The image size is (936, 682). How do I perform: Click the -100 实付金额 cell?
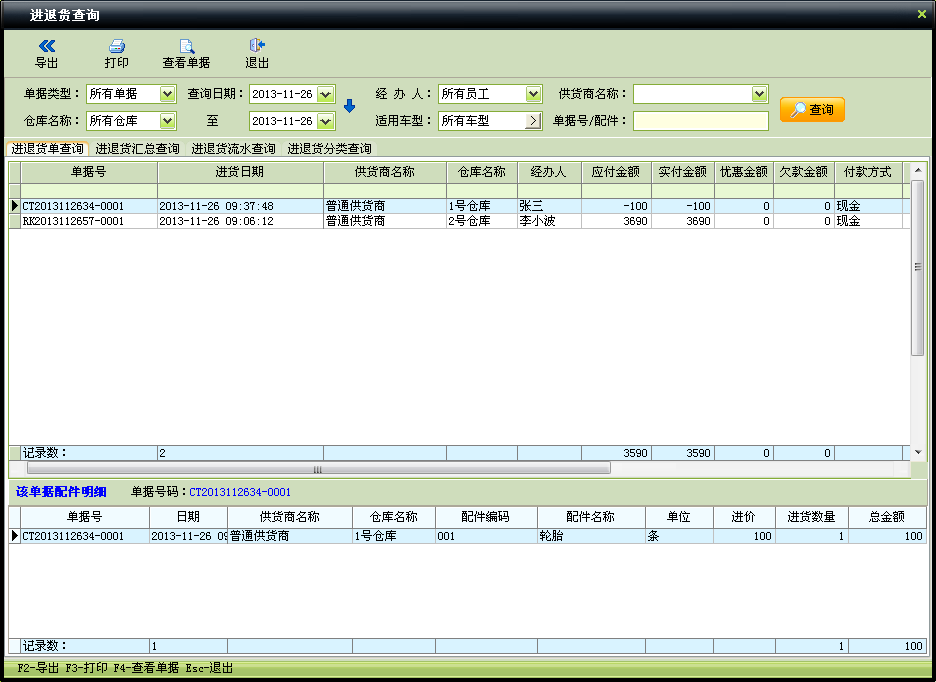point(683,206)
